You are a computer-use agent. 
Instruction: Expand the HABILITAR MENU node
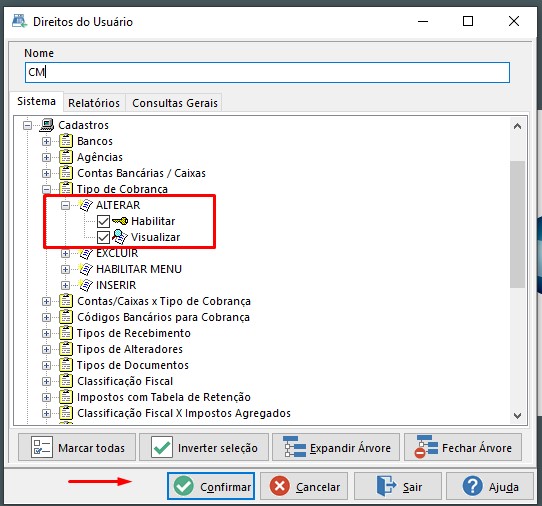tap(65, 269)
